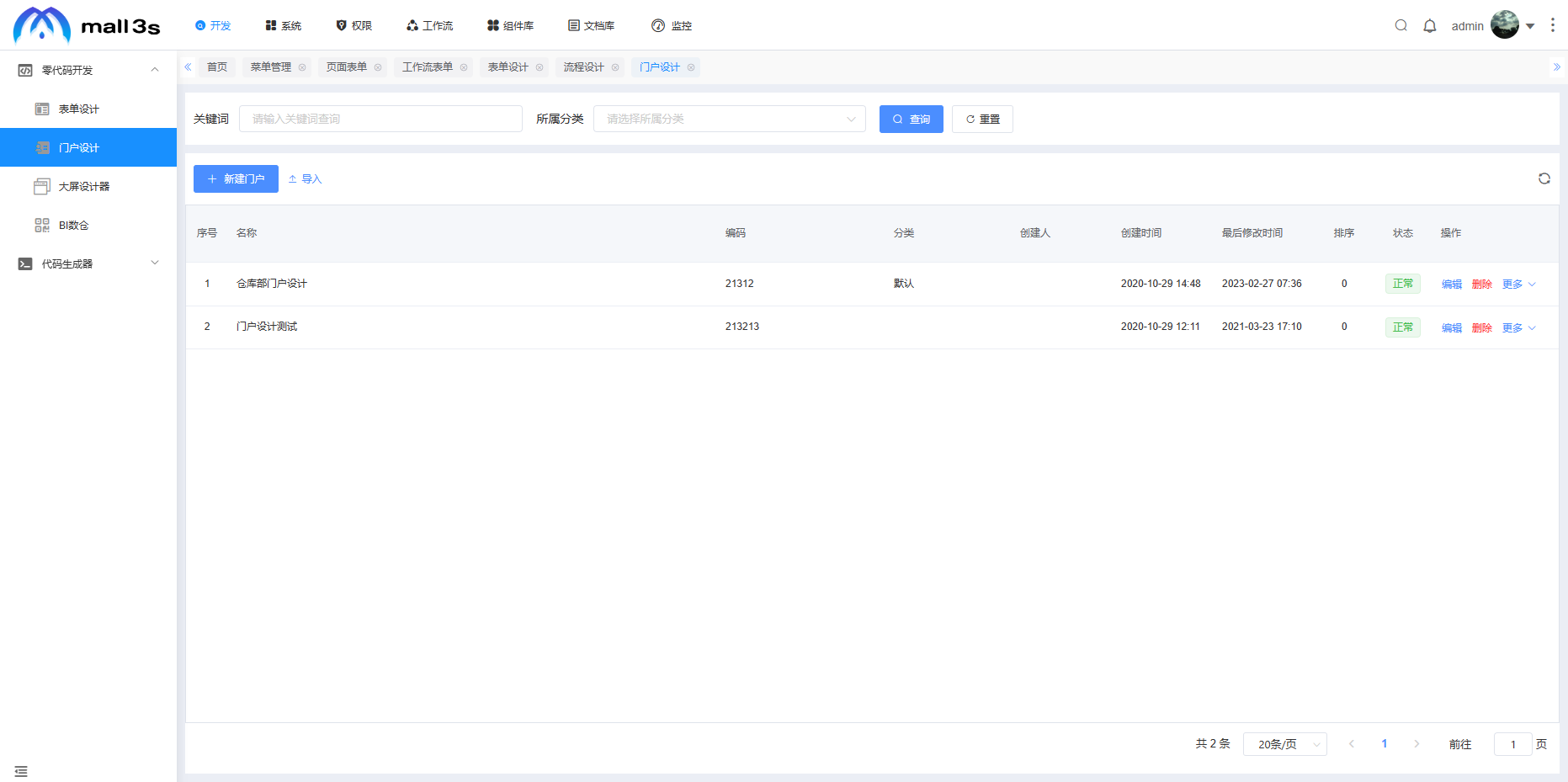Switch to the 页面表单 tab
Screen dimensions: 1568x782
[347, 67]
